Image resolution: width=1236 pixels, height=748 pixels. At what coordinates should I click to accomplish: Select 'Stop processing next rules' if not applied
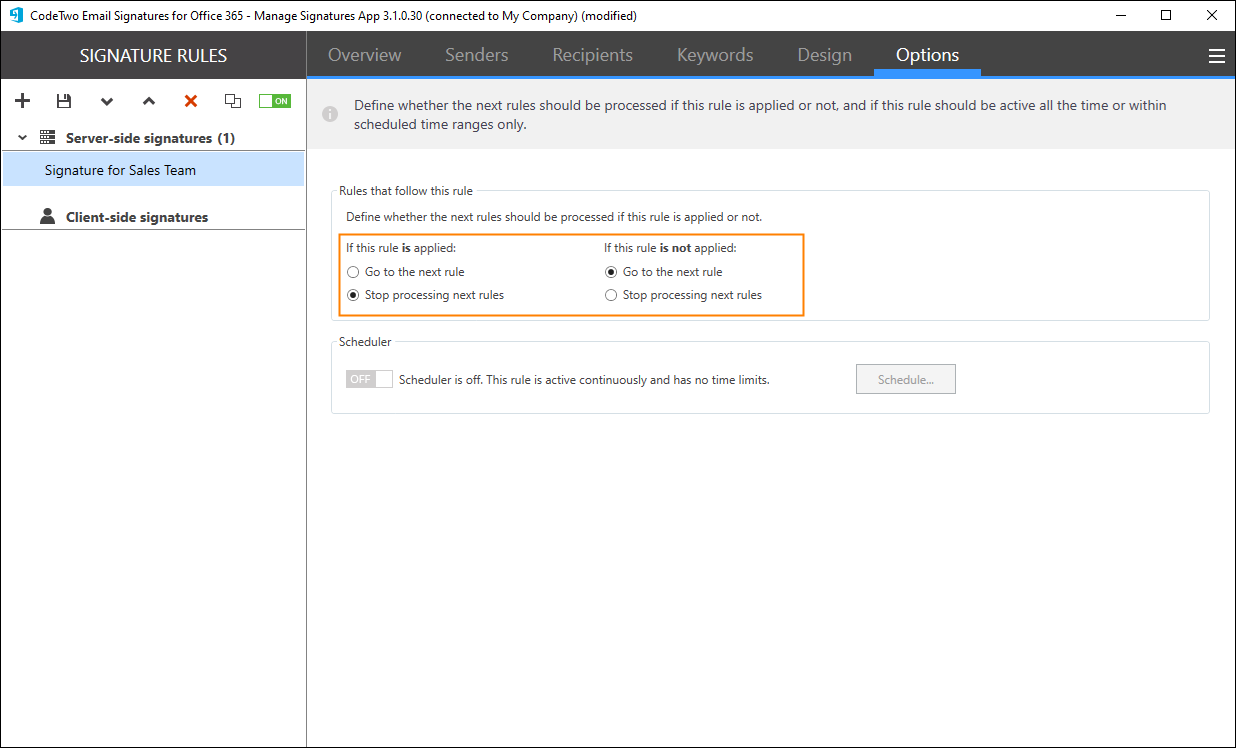point(610,295)
